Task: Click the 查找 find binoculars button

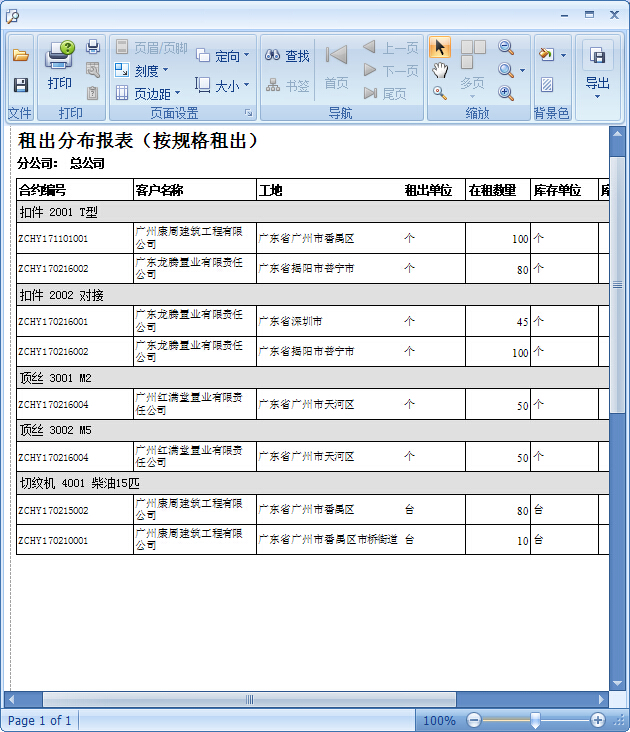Action: (x=287, y=56)
